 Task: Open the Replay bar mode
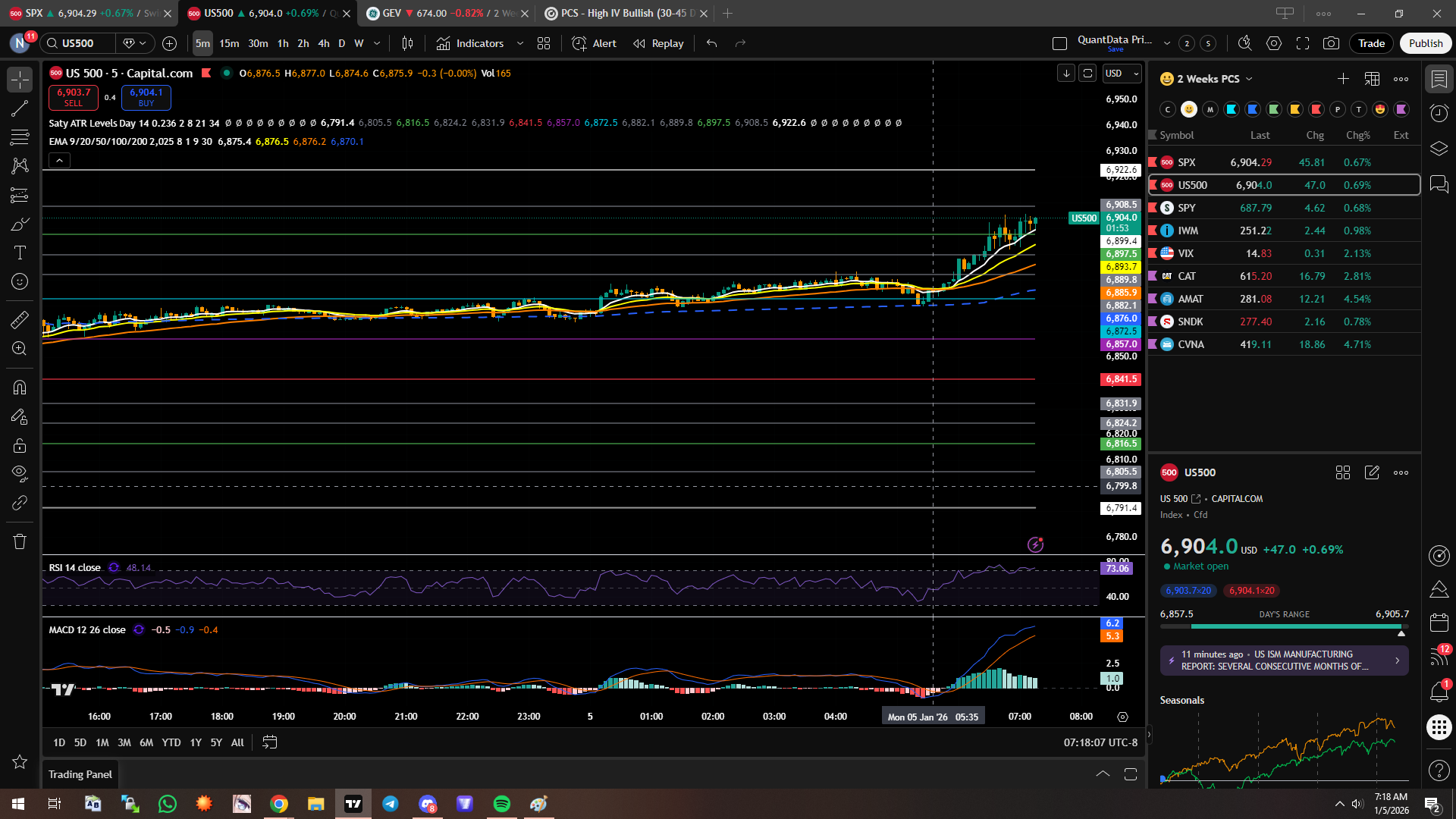658,43
